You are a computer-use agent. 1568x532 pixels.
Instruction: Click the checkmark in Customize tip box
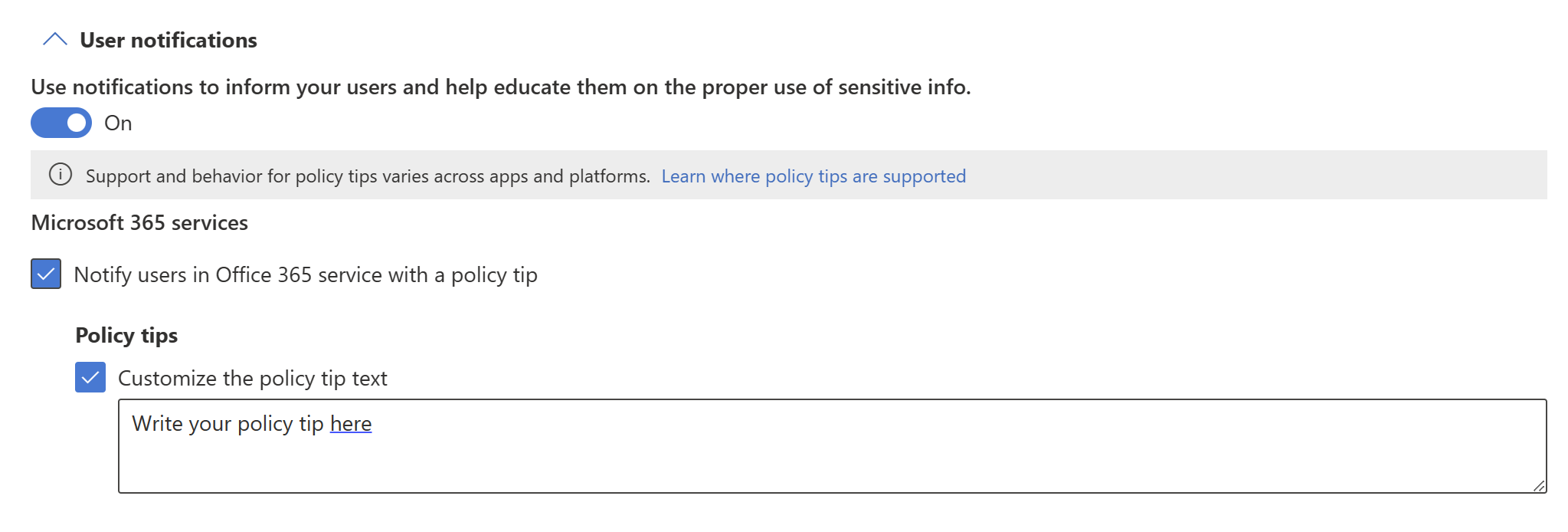[x=90, y=377]
